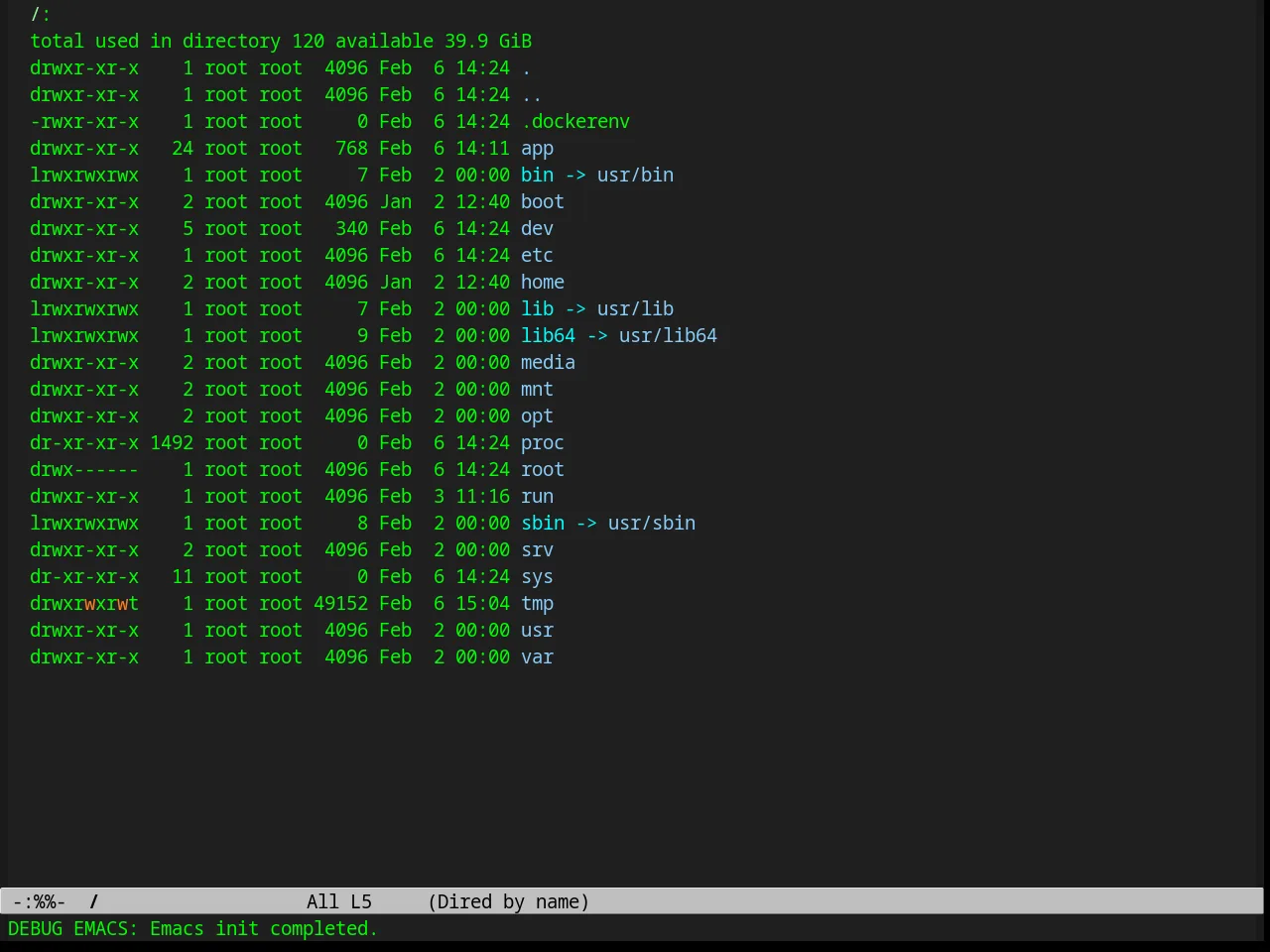Click the 49152 size value
1270x952 pixels.
[340, 604]
